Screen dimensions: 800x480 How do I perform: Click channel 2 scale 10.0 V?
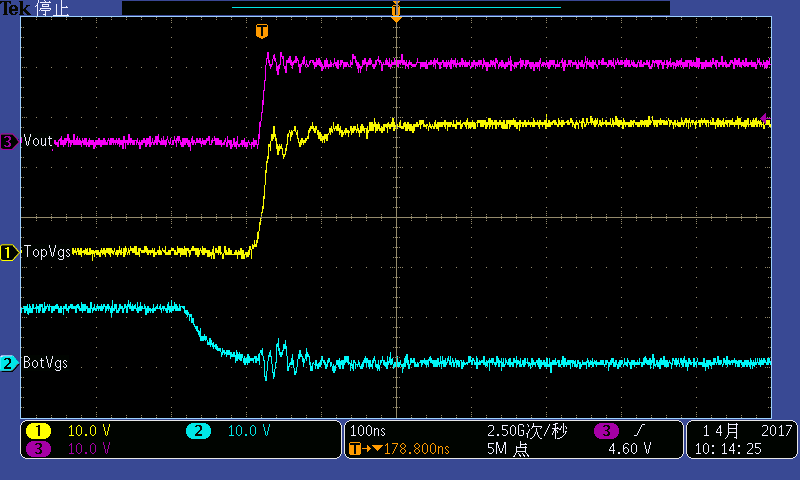pos(248,431)
